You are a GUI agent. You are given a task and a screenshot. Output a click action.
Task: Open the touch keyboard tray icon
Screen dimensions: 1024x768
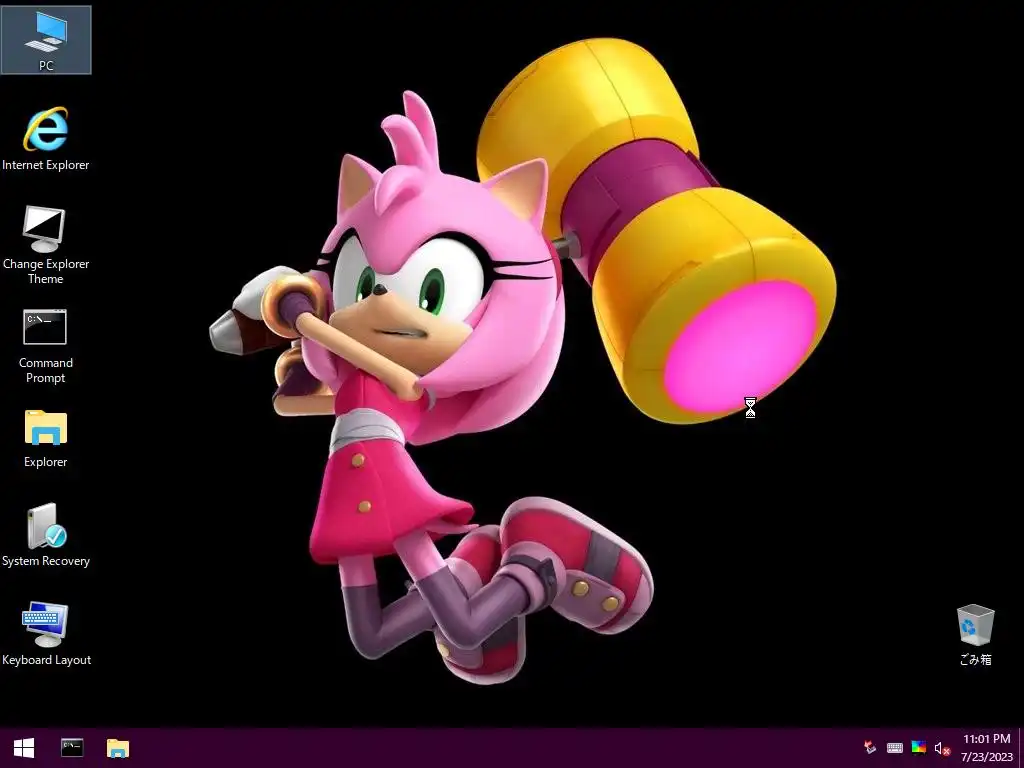point(895,748)
